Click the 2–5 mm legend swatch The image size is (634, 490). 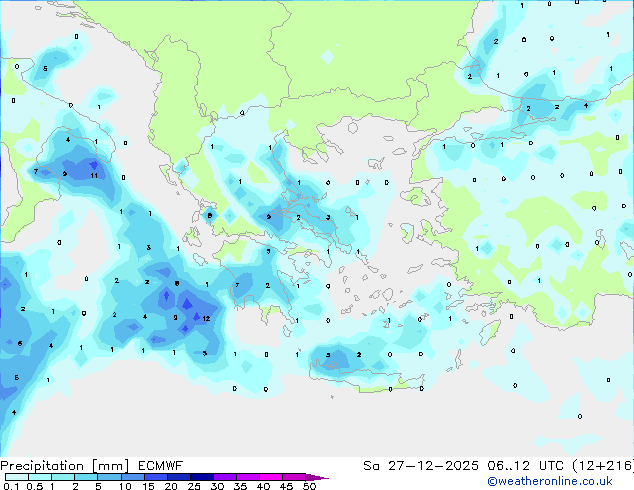86,477
